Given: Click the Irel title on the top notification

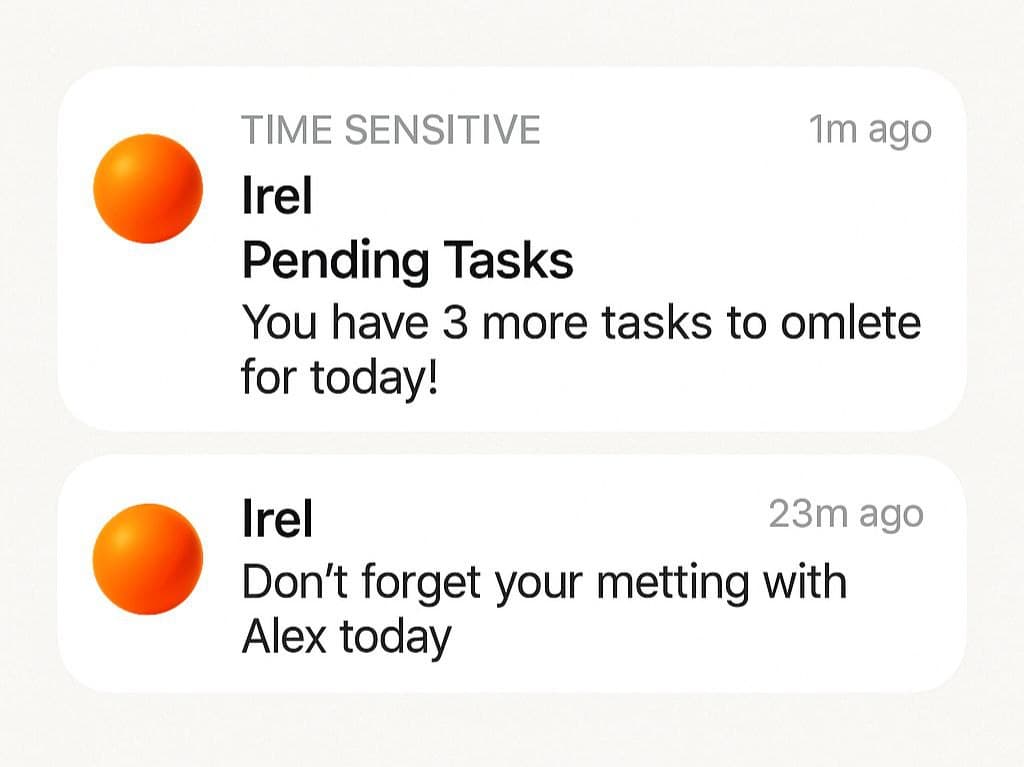Looking at the screenshot, I should tap(276, 196).
